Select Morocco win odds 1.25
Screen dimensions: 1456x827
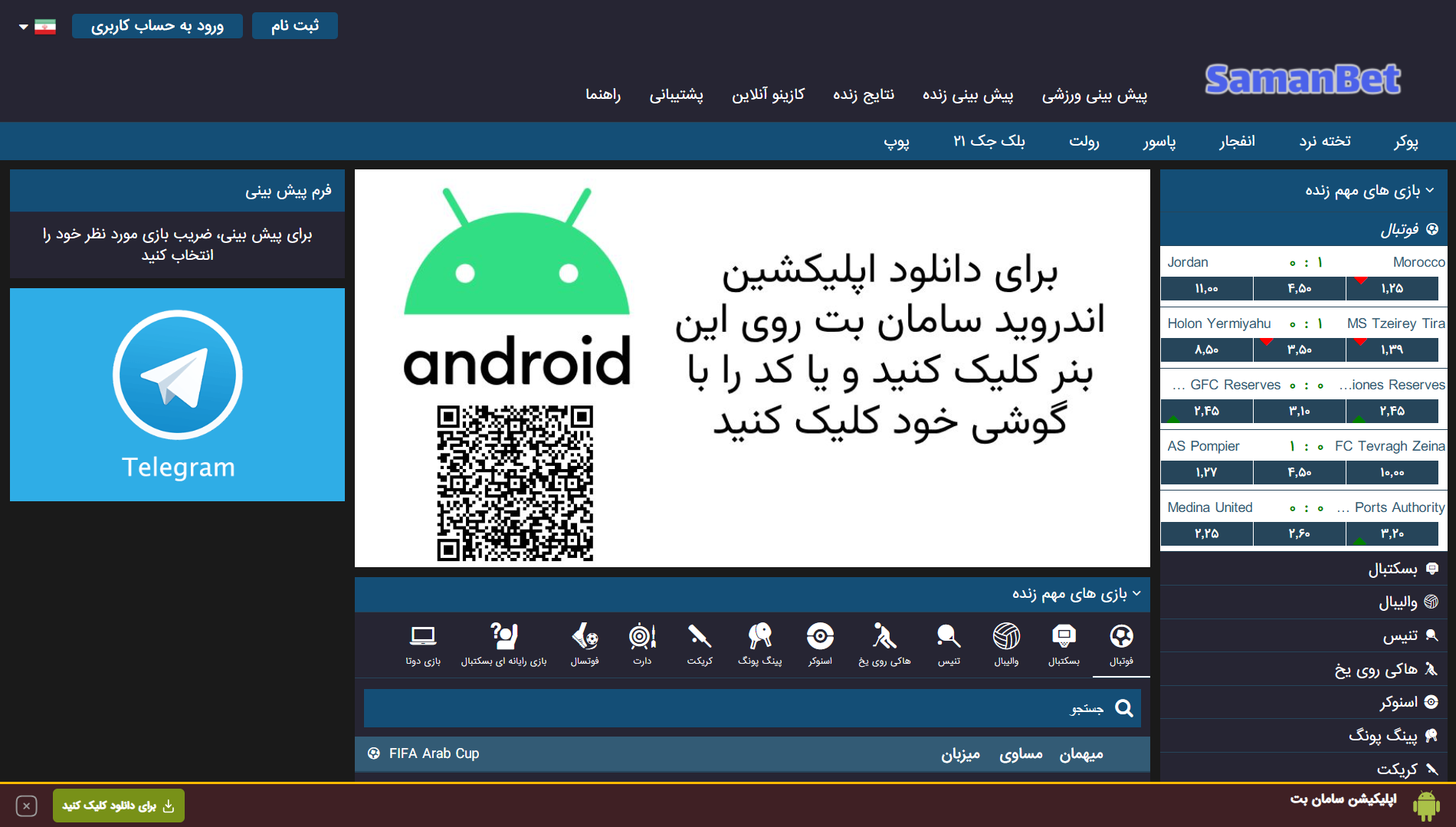click(1392, 288)
